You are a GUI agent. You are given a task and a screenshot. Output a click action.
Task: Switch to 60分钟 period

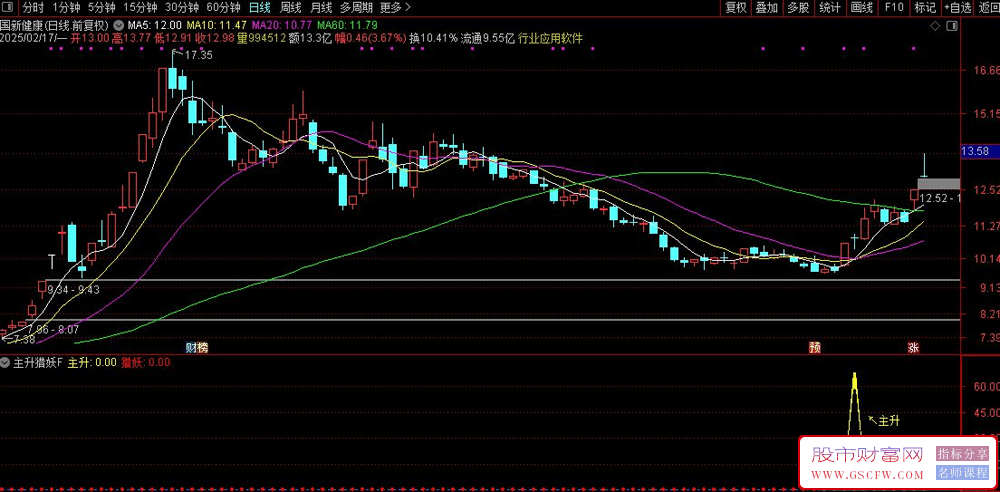click(x=224, y=8)
